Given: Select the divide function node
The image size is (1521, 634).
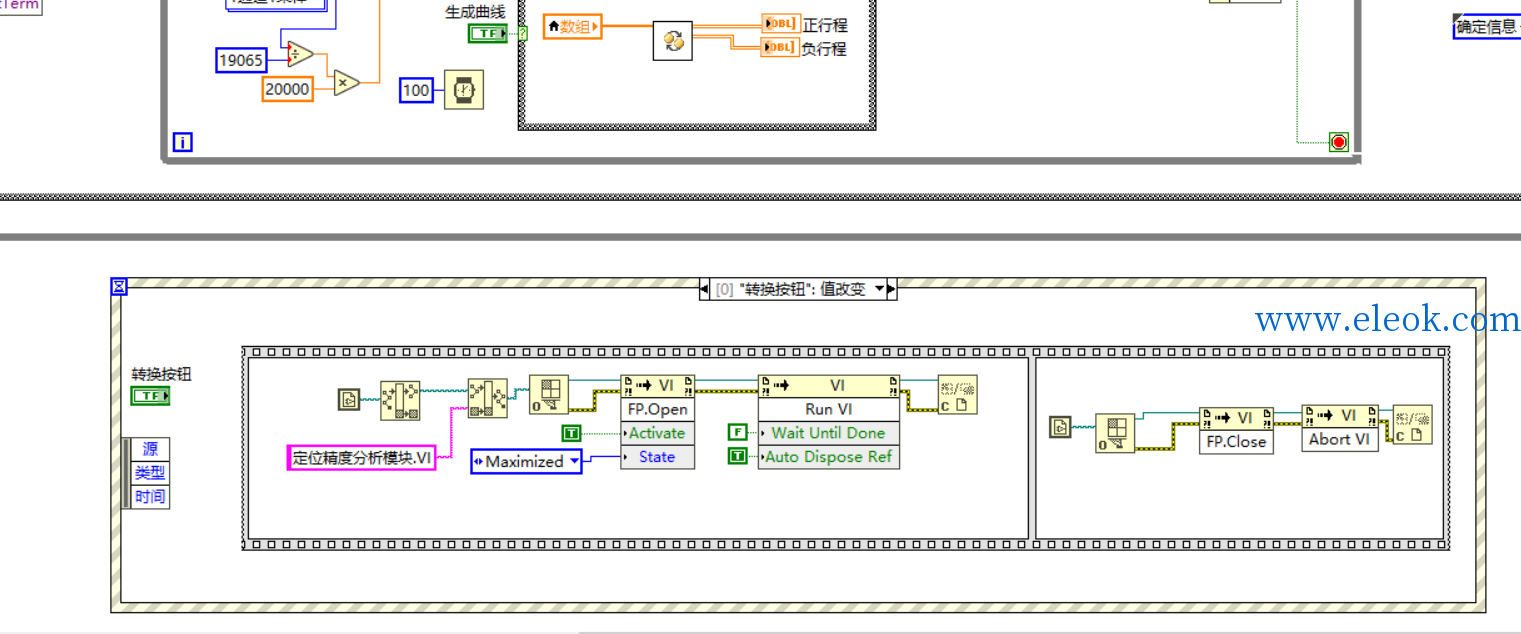Looking at the screenshot, I should [299, 53].
